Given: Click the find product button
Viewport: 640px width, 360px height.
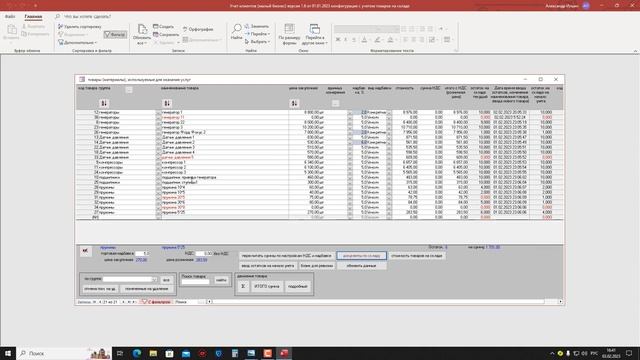Looking at the screenshot, I should coord(221,280).
